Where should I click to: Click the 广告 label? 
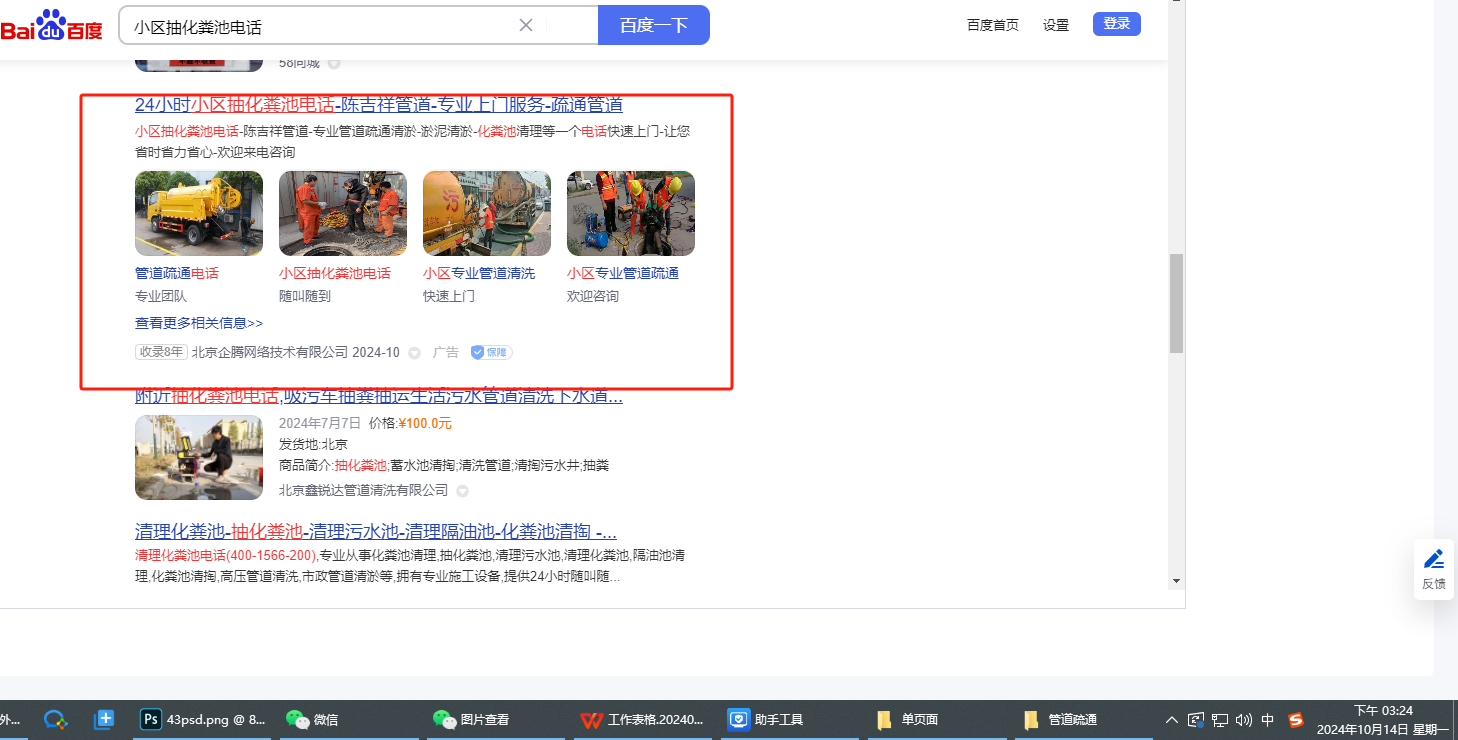pos(446,352)
